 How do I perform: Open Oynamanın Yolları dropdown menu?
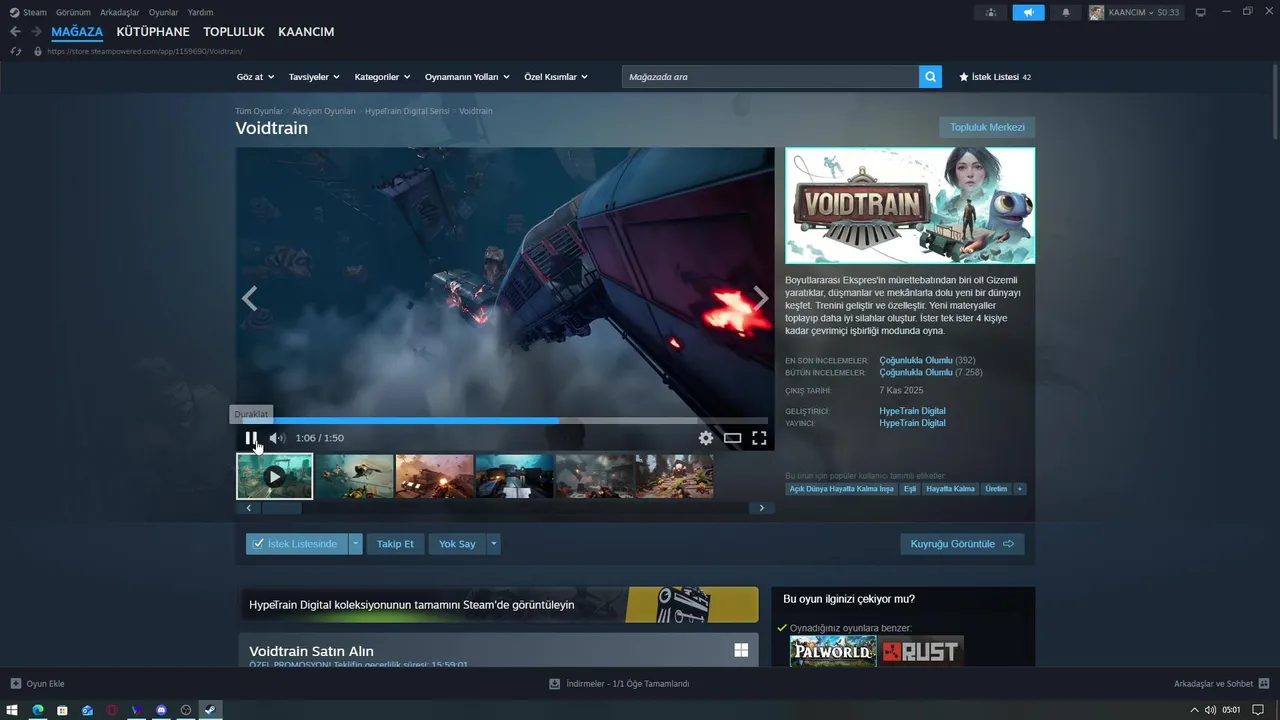click(467, 77)
